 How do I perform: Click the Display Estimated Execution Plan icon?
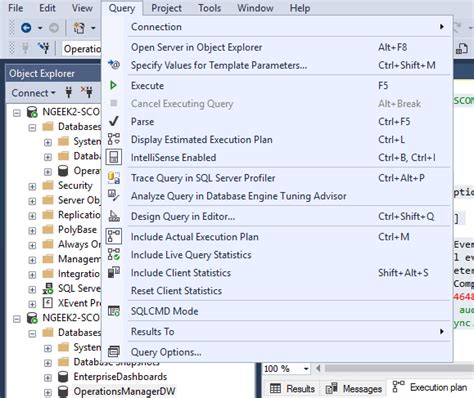pyautogui.click(x=114, y=139)
